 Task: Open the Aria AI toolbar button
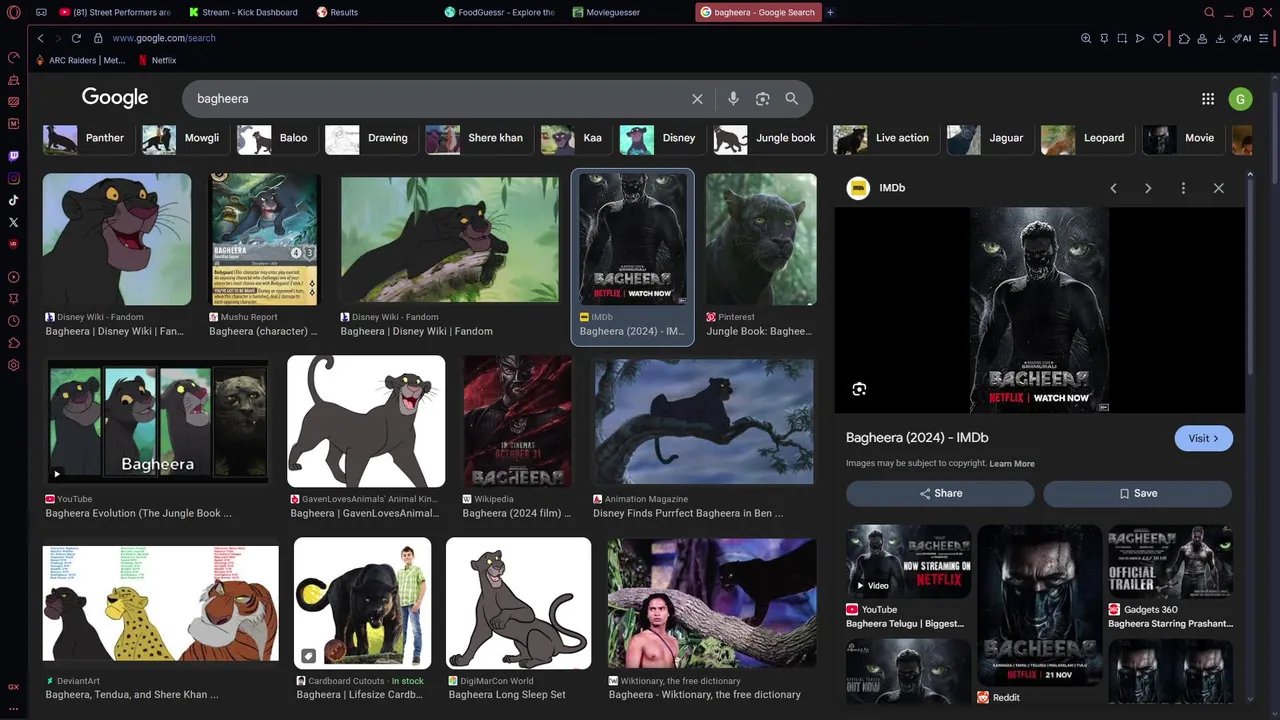(1242, 38)
